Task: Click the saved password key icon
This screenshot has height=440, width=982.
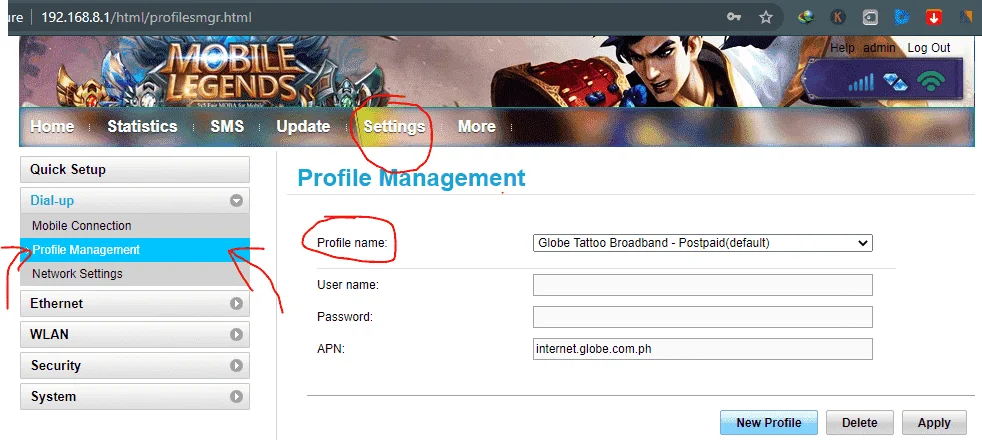Action: [x=734, y=17]
